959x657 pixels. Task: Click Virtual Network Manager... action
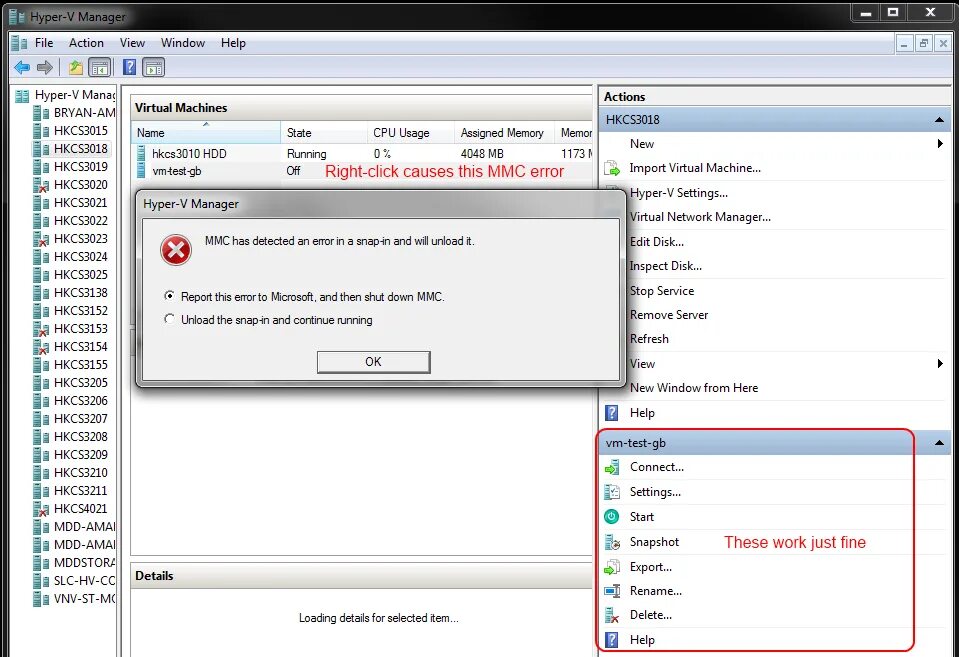[700, 217]
